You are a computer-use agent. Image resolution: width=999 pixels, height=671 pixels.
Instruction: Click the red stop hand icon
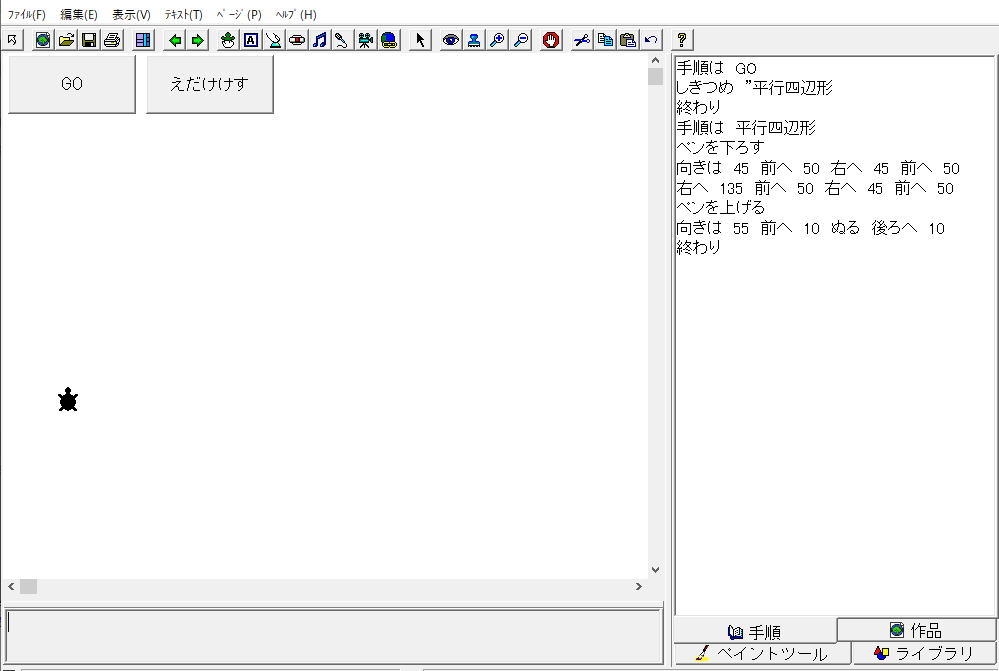[551, 40]
